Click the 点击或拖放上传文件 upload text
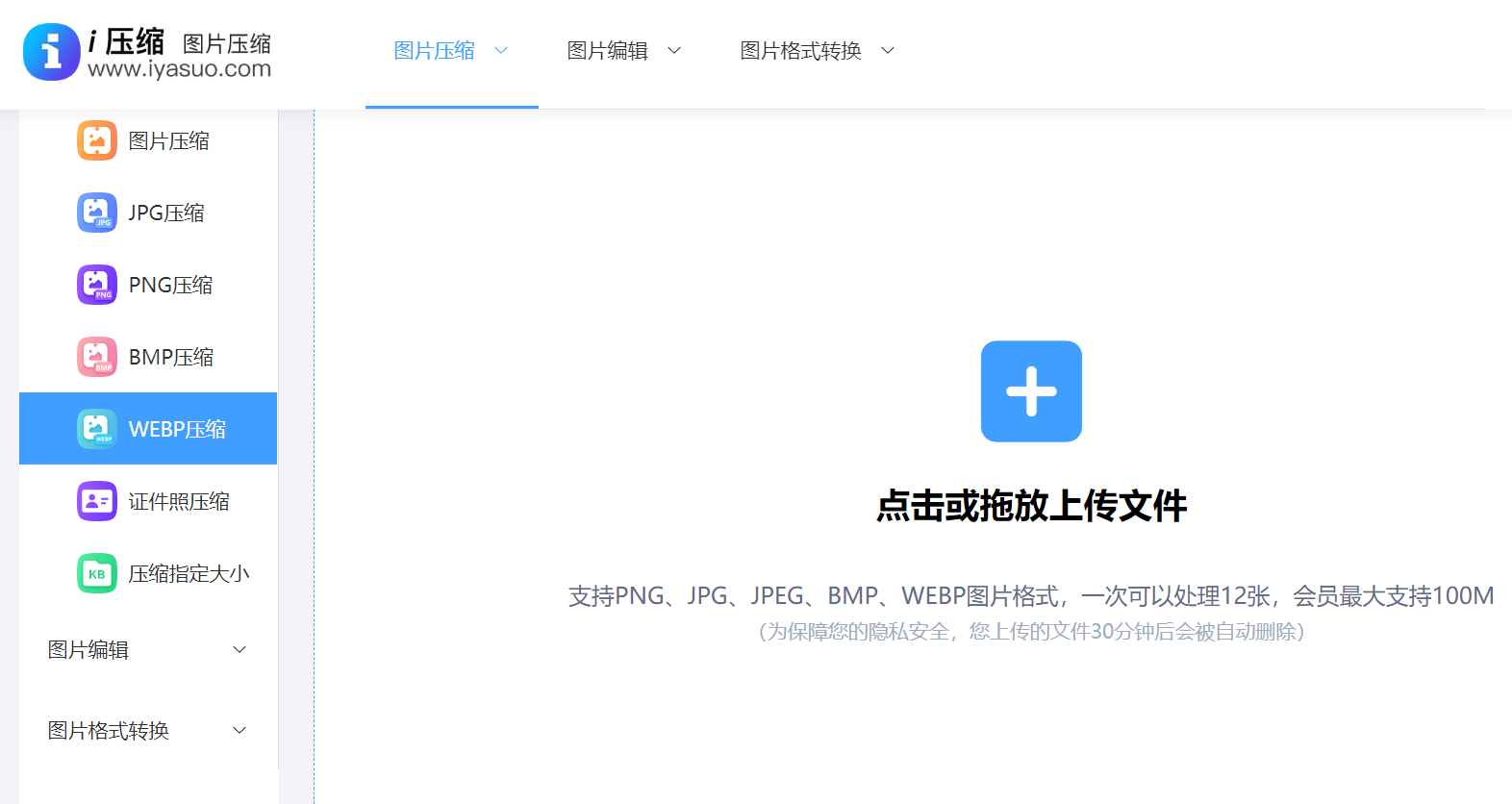 click(1031, 506)
